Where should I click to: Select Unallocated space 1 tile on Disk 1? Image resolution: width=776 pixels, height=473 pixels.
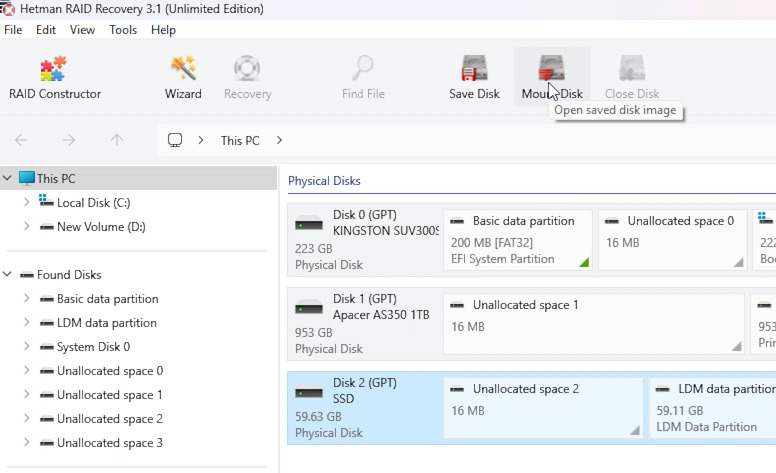point(594,324)
